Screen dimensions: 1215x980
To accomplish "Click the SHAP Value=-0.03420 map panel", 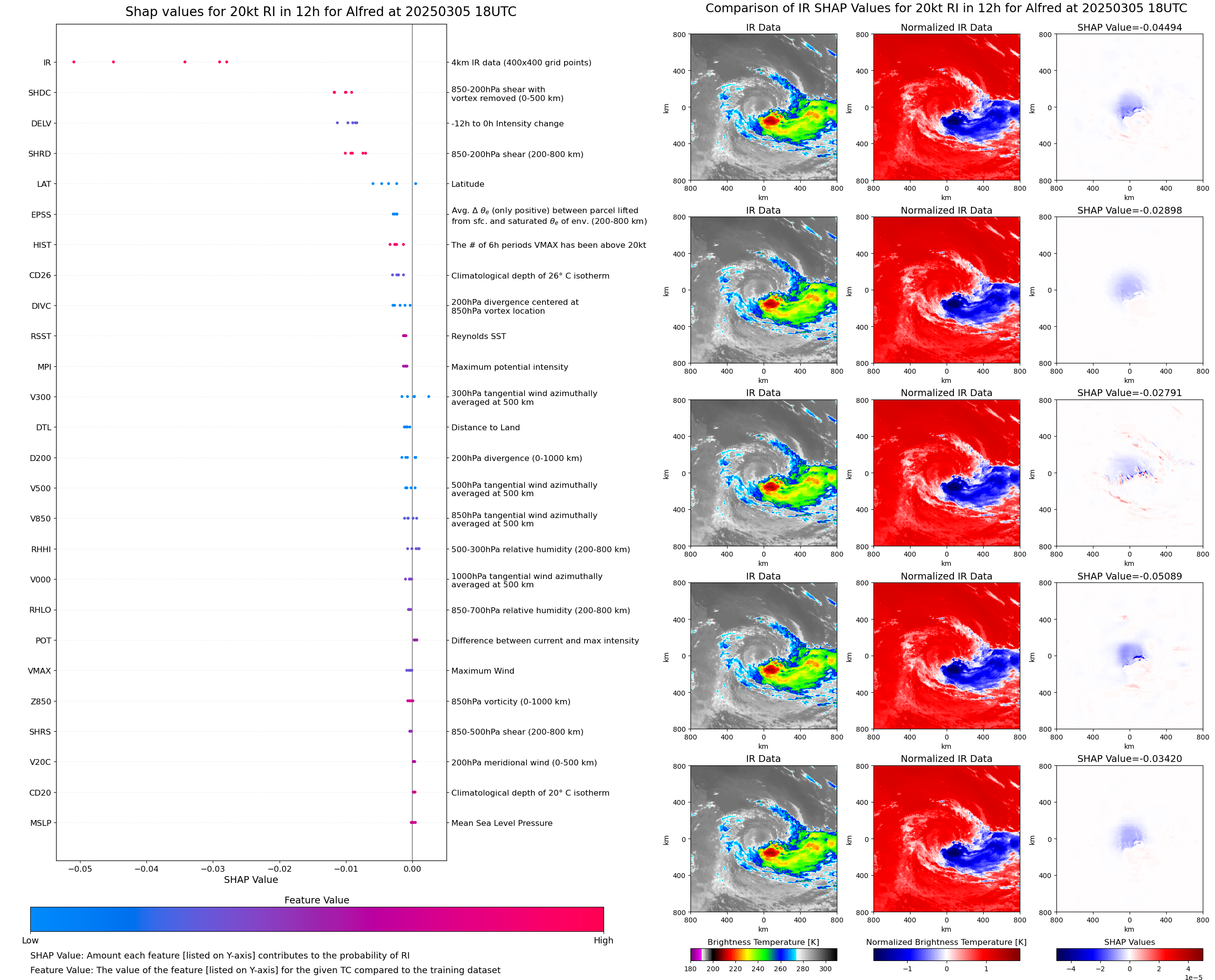I will click(x=1129, y=839).
